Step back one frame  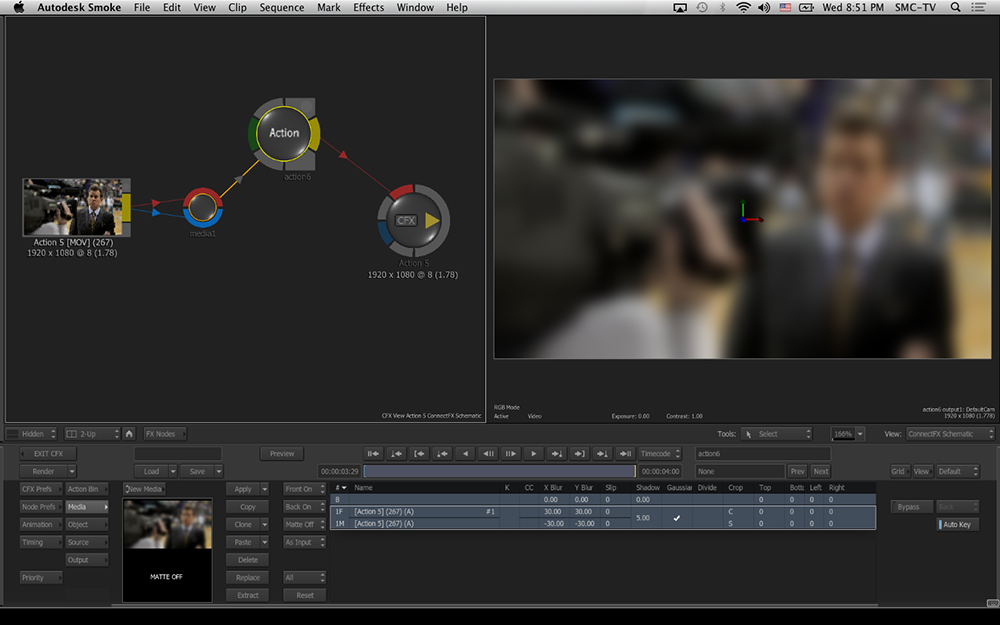pyautogui.click(x=489, y=453)
